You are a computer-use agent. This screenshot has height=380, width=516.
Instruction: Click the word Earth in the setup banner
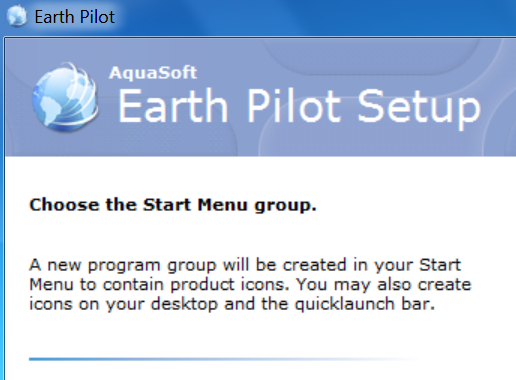pyautogui.click(x=173, y=107)
